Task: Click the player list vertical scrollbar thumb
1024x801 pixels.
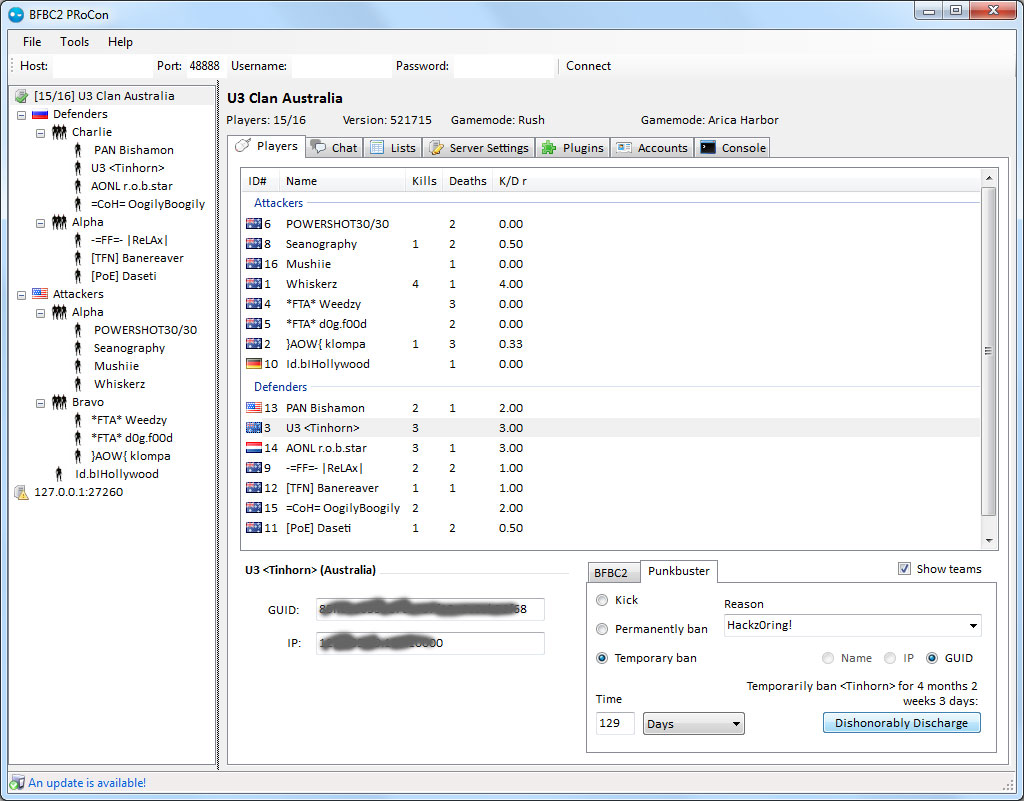Action: 989,351
